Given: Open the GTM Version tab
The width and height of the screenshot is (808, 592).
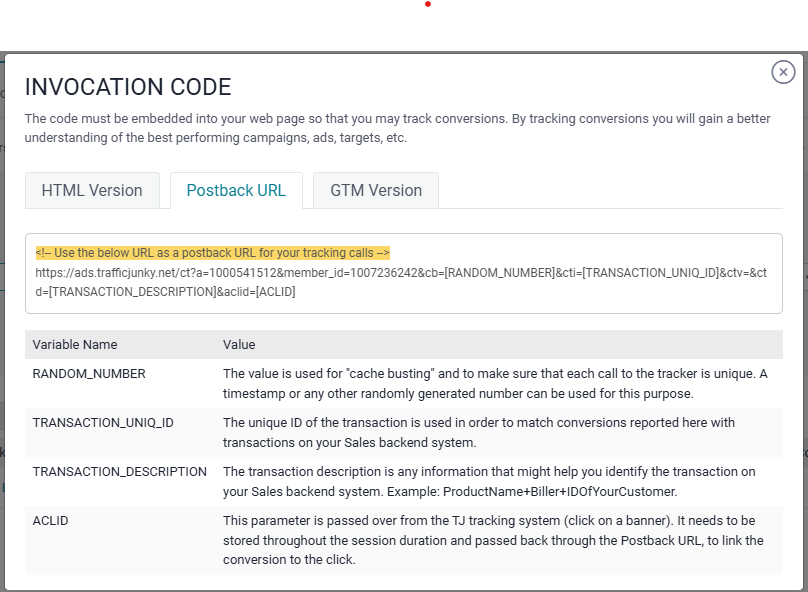Looking at the screenshot, I should click(375, 190).
